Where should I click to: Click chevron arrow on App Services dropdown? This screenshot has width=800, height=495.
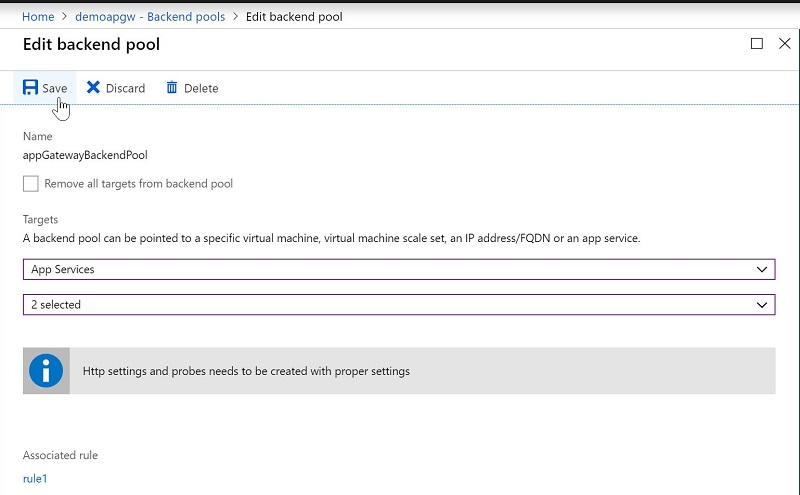[x=763, y=270]
